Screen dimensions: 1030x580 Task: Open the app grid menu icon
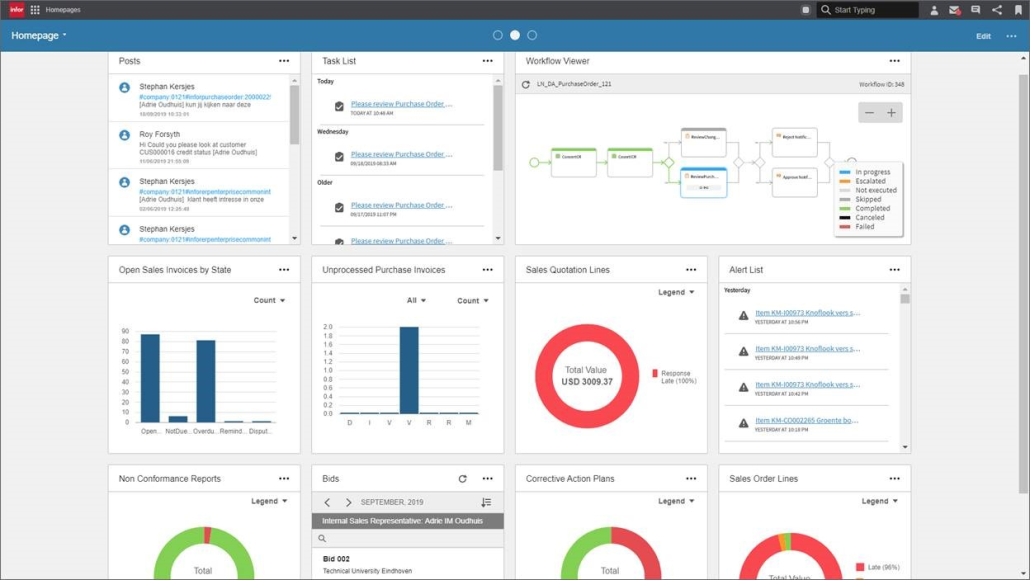coord(35,10)
